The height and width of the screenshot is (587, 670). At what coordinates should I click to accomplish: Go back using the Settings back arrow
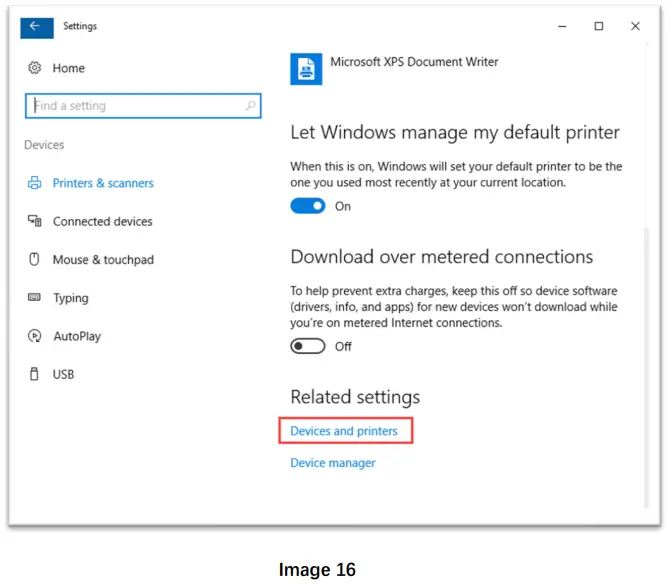pyautogui.click(x=37, y=27)
